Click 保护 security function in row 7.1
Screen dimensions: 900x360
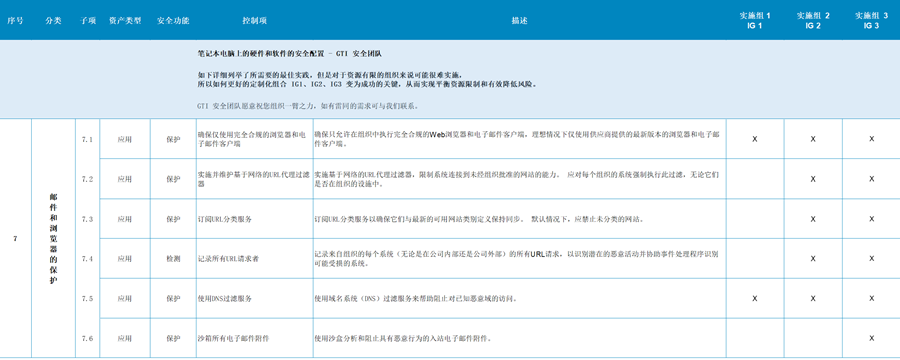coord(173,139)
